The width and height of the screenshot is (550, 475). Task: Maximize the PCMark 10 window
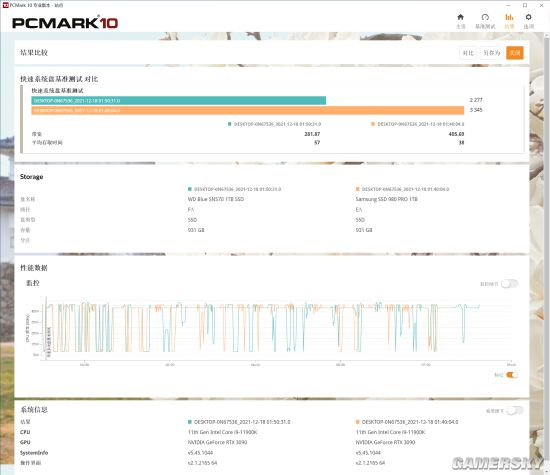[x=525, y=5]
